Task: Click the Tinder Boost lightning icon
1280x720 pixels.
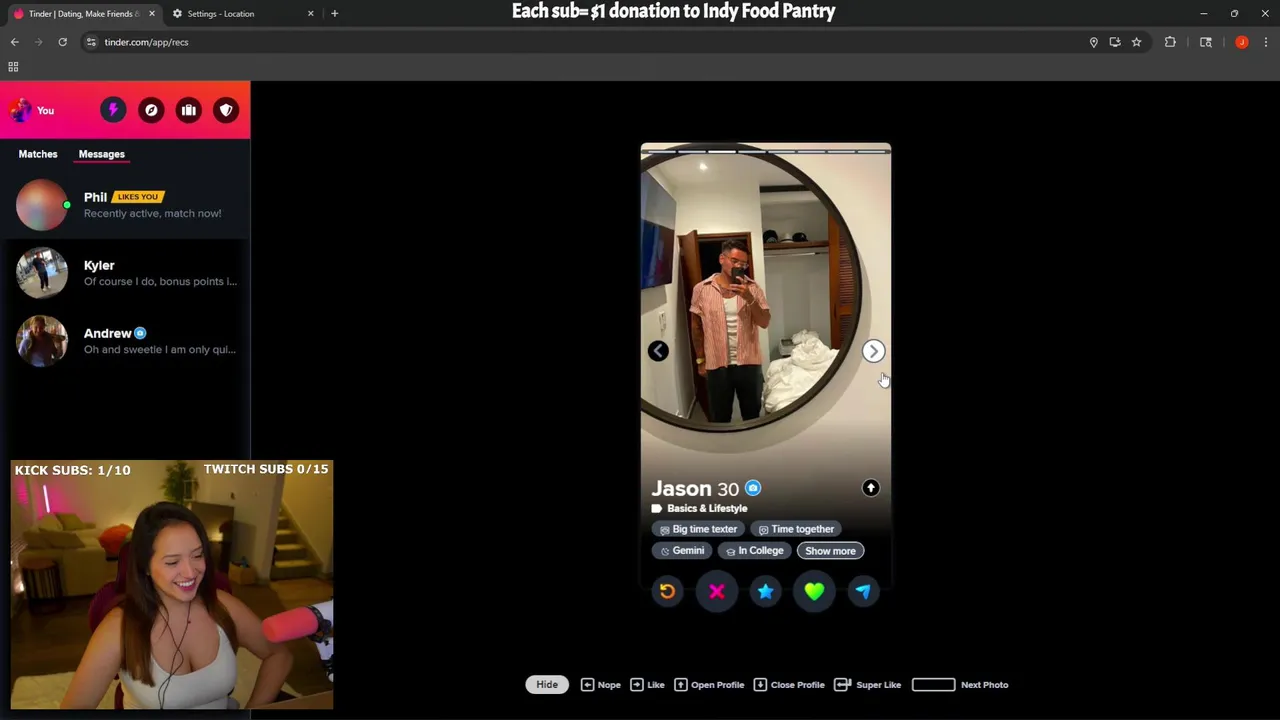Action: (x=113, y=110)
